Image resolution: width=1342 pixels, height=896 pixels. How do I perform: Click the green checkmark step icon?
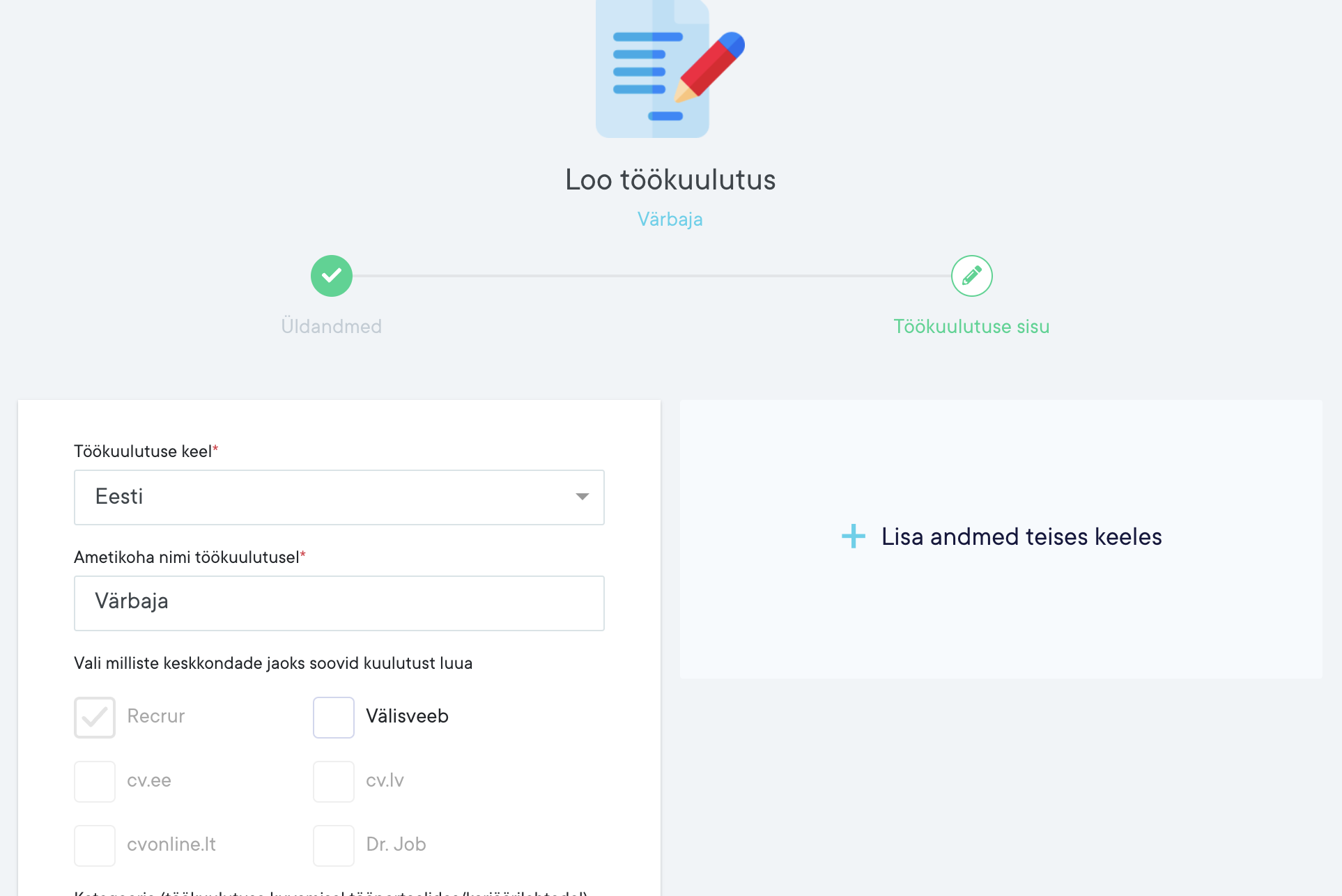click(332, 276)
